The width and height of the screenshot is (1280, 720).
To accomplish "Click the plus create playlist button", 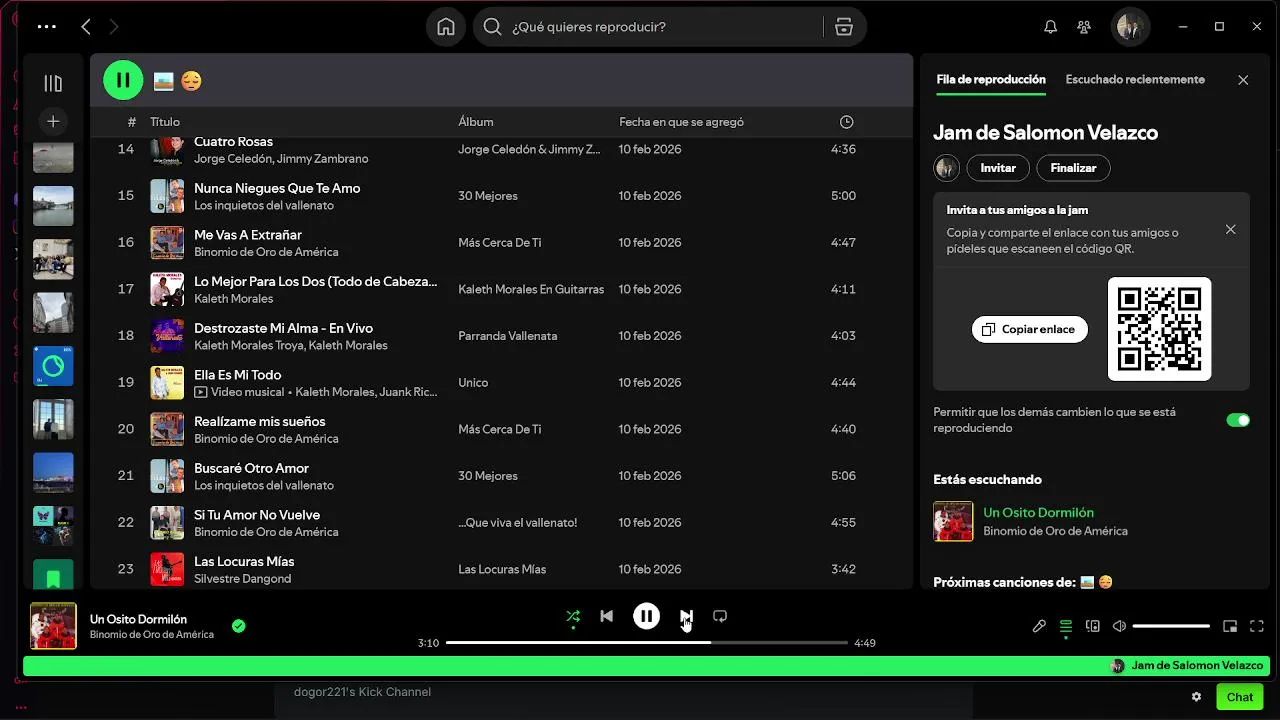I will (x=53, y=121).
